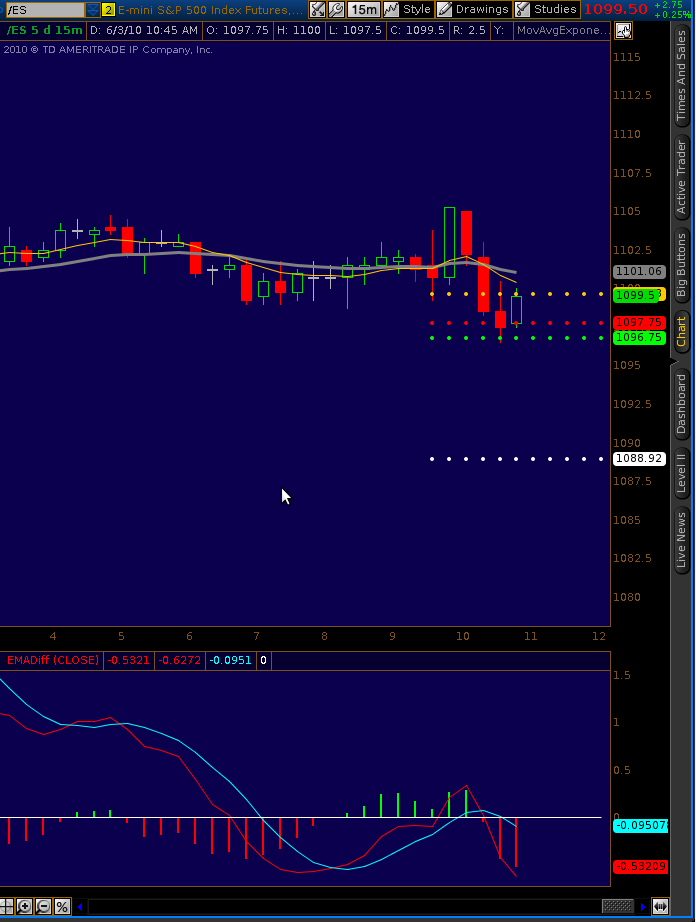Click the green 1096.75 price bubble
Screen dimensions: 696x922
point(639,338)
